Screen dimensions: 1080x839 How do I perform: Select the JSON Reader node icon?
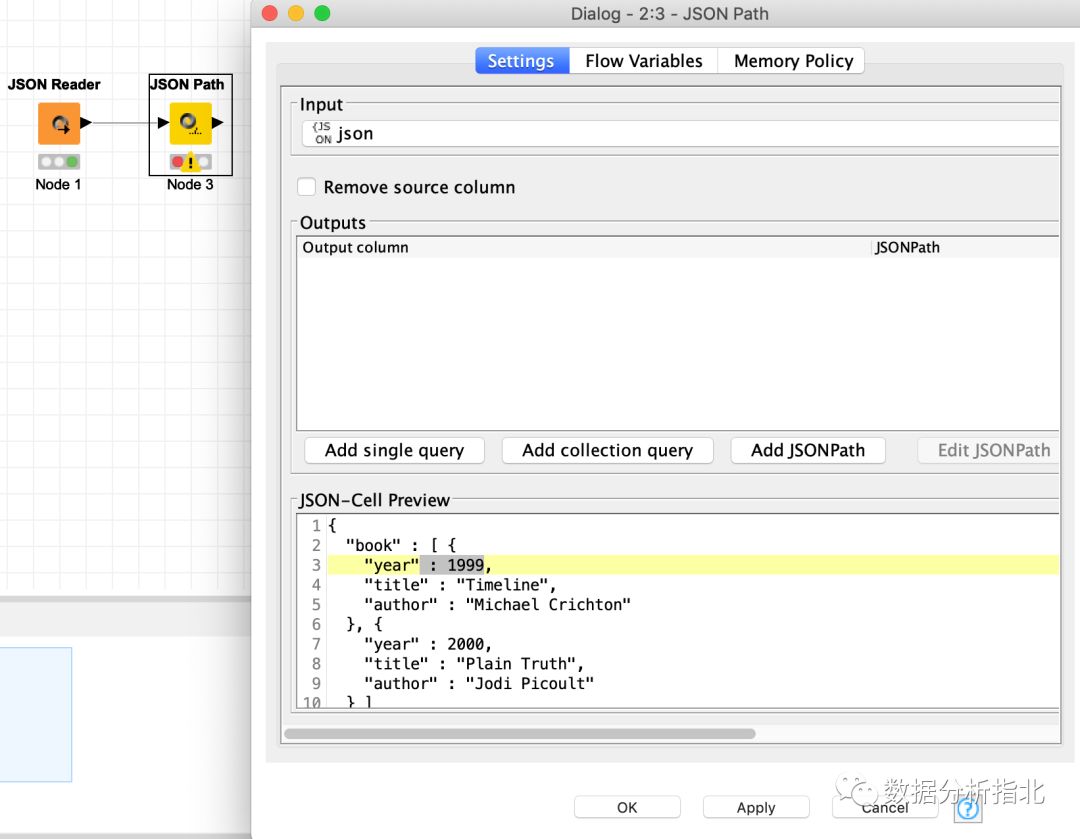pos(59,123)
